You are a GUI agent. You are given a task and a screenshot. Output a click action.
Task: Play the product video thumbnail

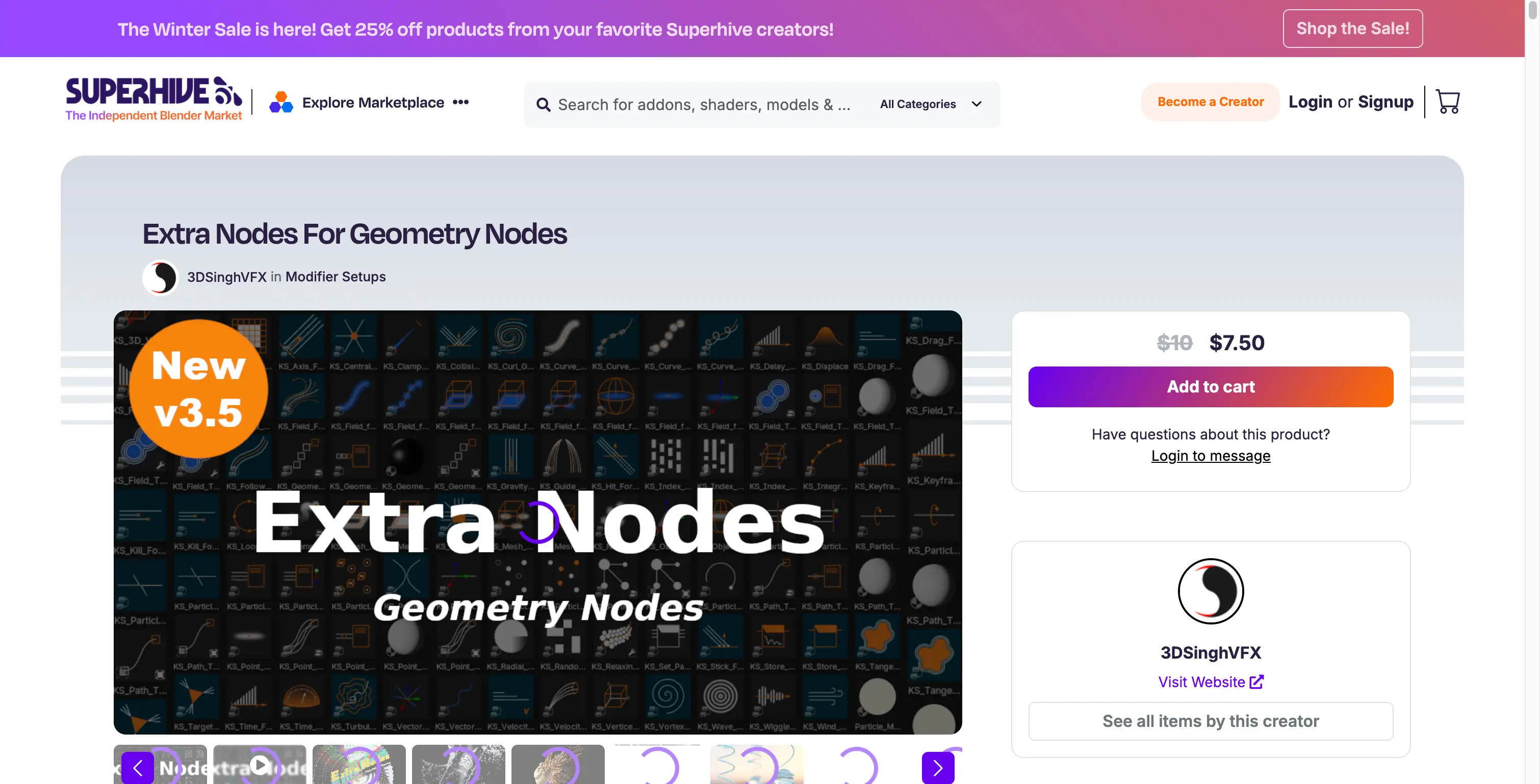point(260,766)
